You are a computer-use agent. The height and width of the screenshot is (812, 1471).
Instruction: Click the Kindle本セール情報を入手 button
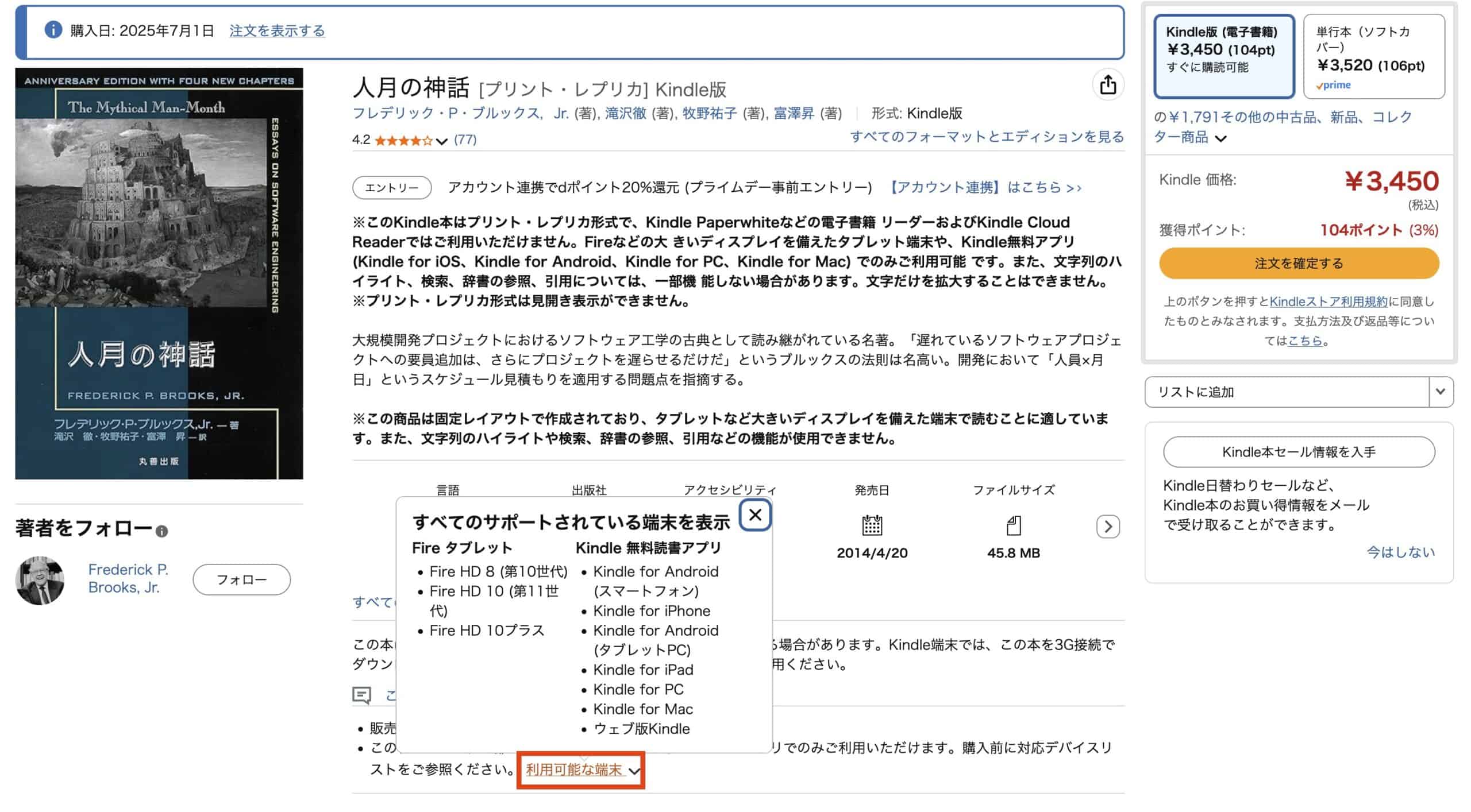[x=1299, y=452]
